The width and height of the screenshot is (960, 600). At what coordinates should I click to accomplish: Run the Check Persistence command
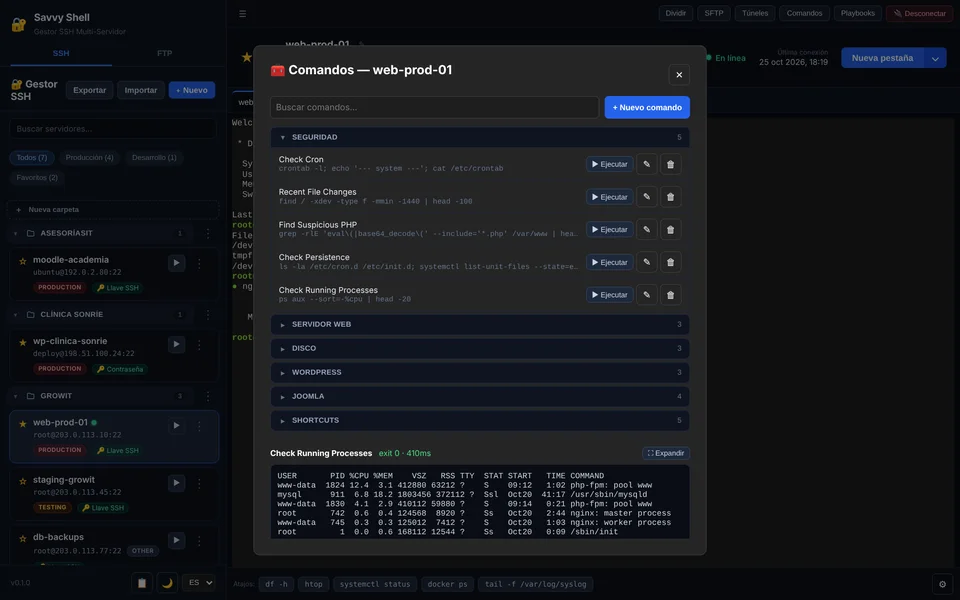610,263
